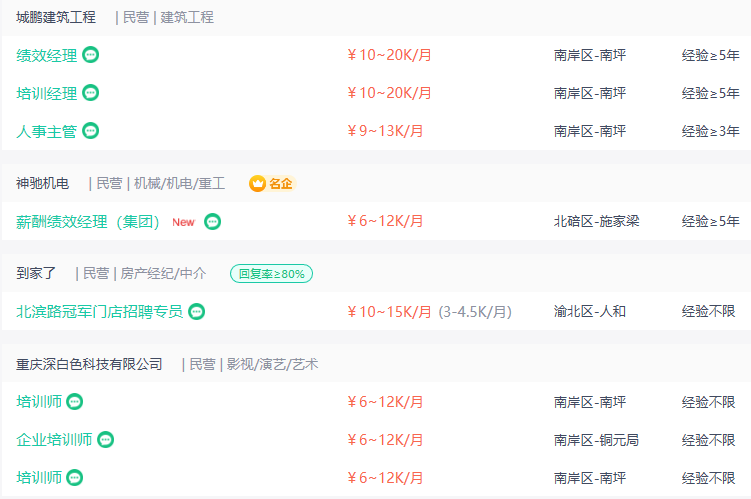Start chat for 北滨路冠军门店招聘专员
This screenshot has width=751, height=499.
[x=196, y=312]
